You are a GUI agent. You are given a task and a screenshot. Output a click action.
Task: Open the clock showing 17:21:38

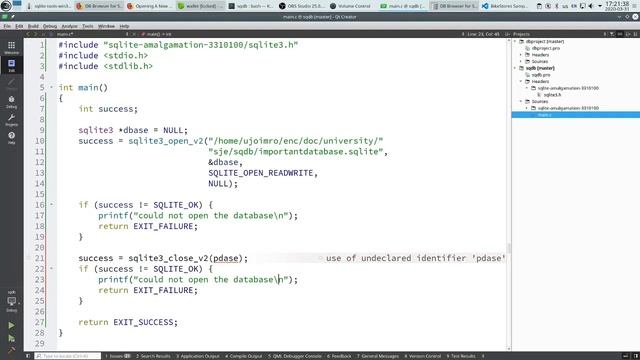coord(617,6)
